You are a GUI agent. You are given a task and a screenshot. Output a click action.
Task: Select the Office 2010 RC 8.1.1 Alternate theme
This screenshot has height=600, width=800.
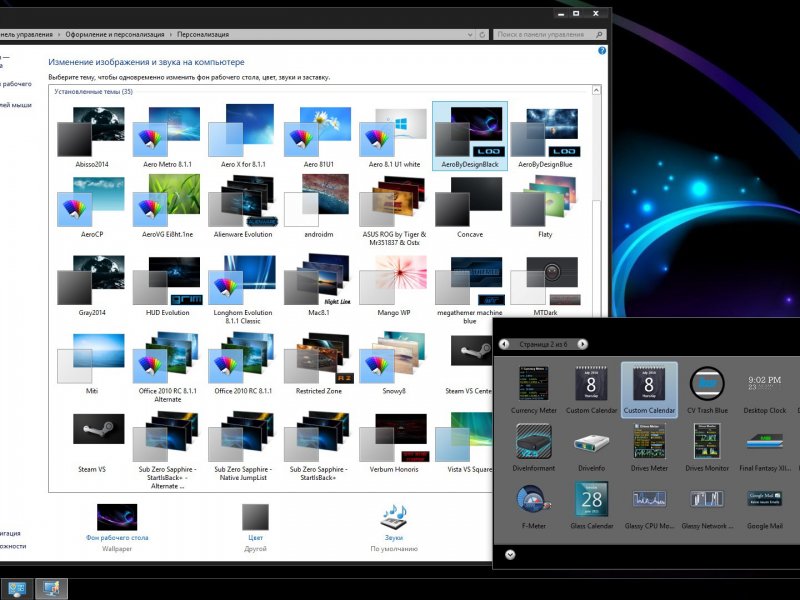[167, 367]
